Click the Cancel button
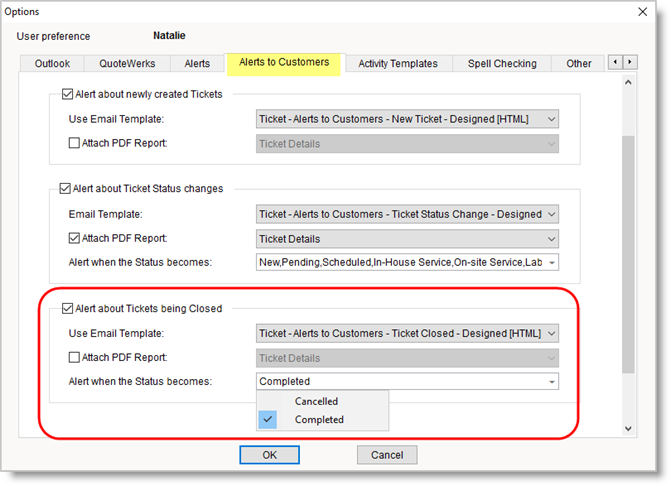Viewport: 670px width, 485px height. pyautogui.click(x=386, y=455)
